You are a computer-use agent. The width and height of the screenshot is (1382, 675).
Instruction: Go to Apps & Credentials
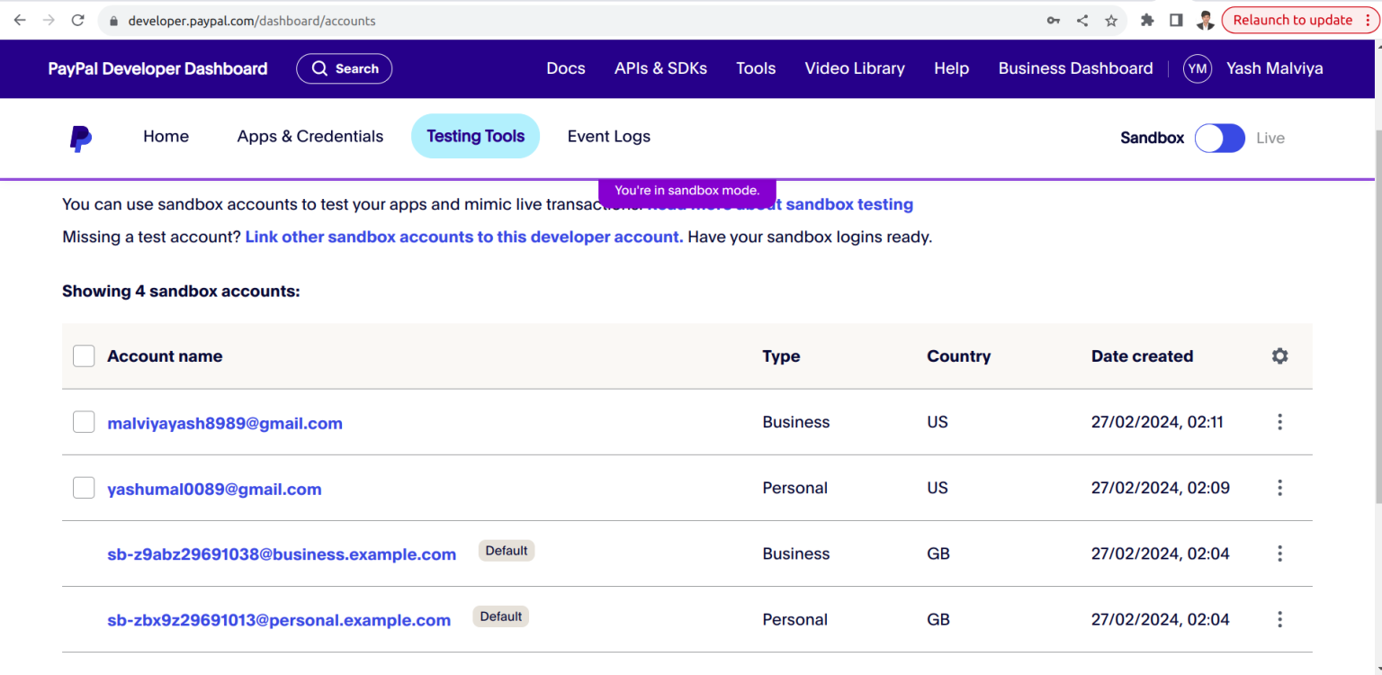pyautogui.click(x=310, y=136)
